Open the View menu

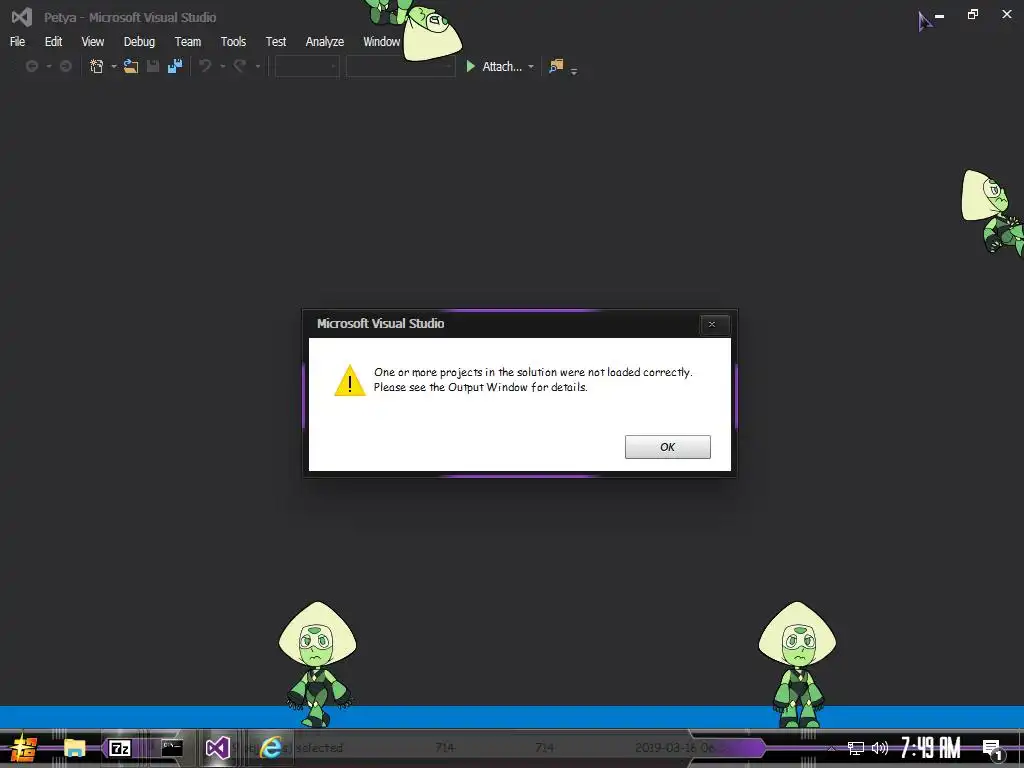coord(93,42)
